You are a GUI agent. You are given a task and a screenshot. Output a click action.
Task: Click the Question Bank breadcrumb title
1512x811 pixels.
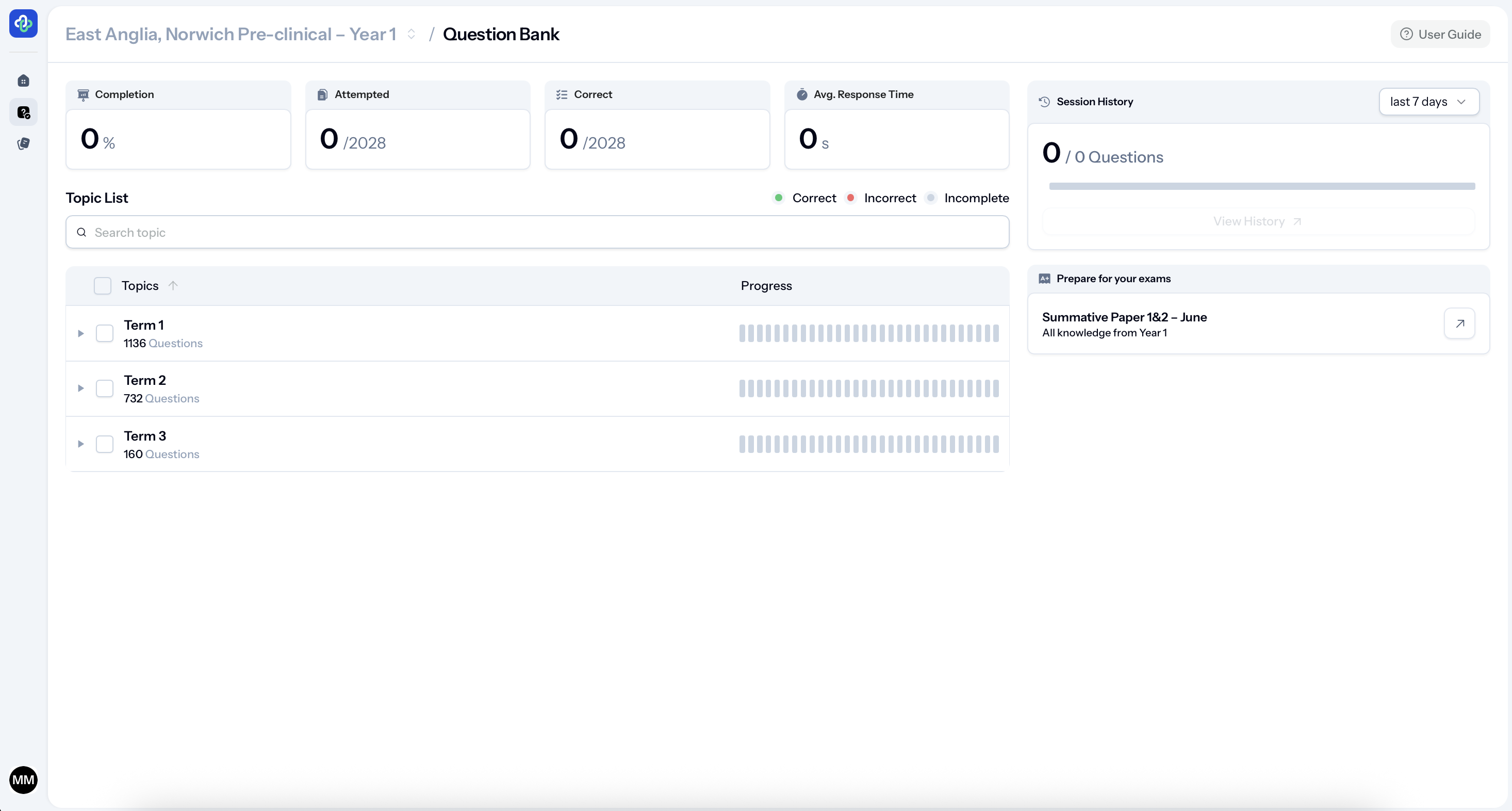(501, 34)
